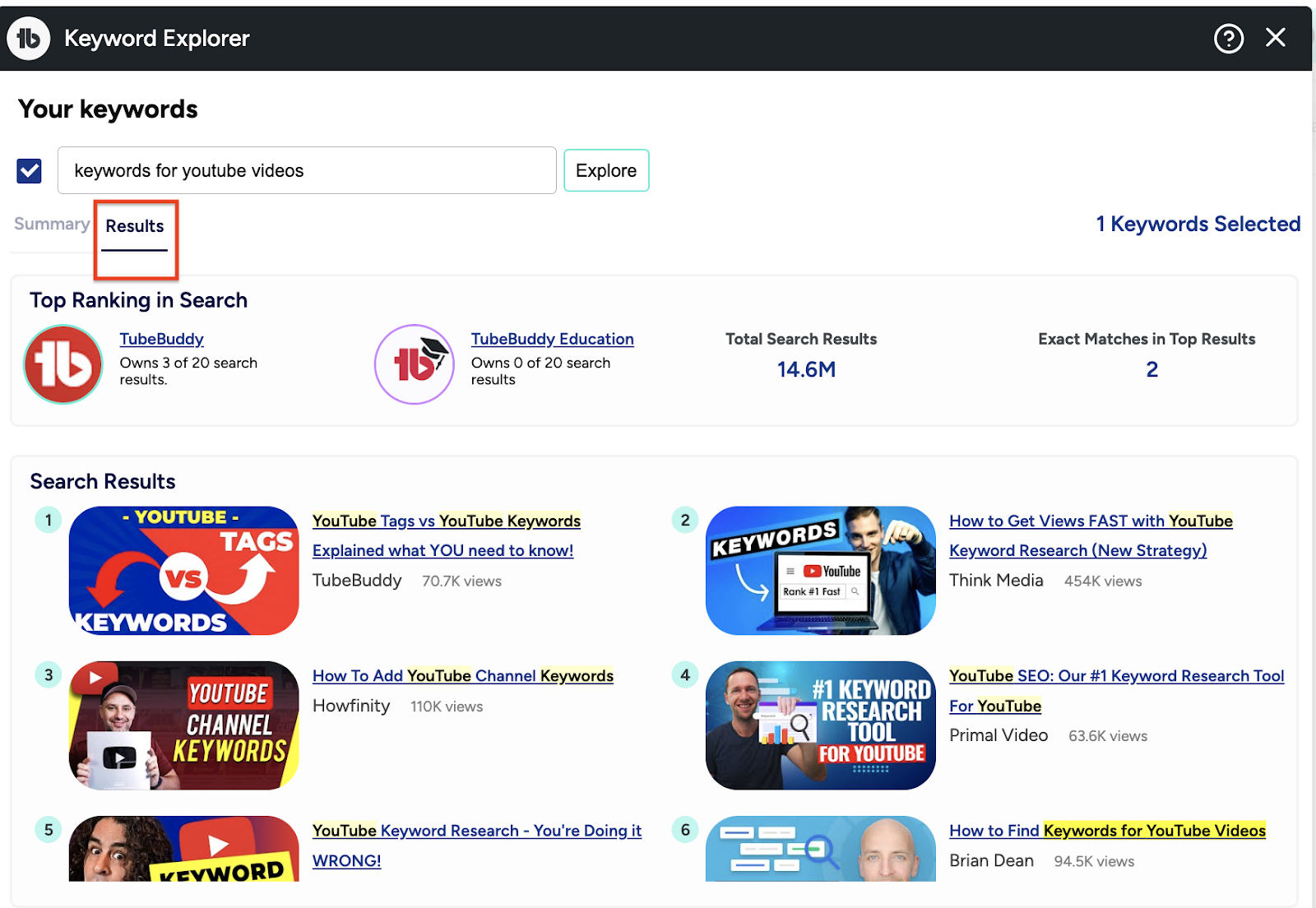Click the Think Media video thumbnail
1316x908 pixels.
(821, 570)
